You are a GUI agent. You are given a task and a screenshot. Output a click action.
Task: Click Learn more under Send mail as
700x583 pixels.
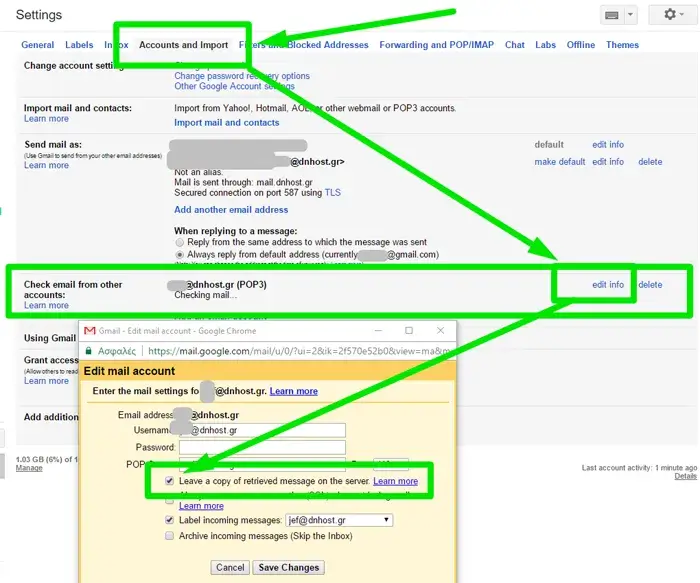coord(46,165)
